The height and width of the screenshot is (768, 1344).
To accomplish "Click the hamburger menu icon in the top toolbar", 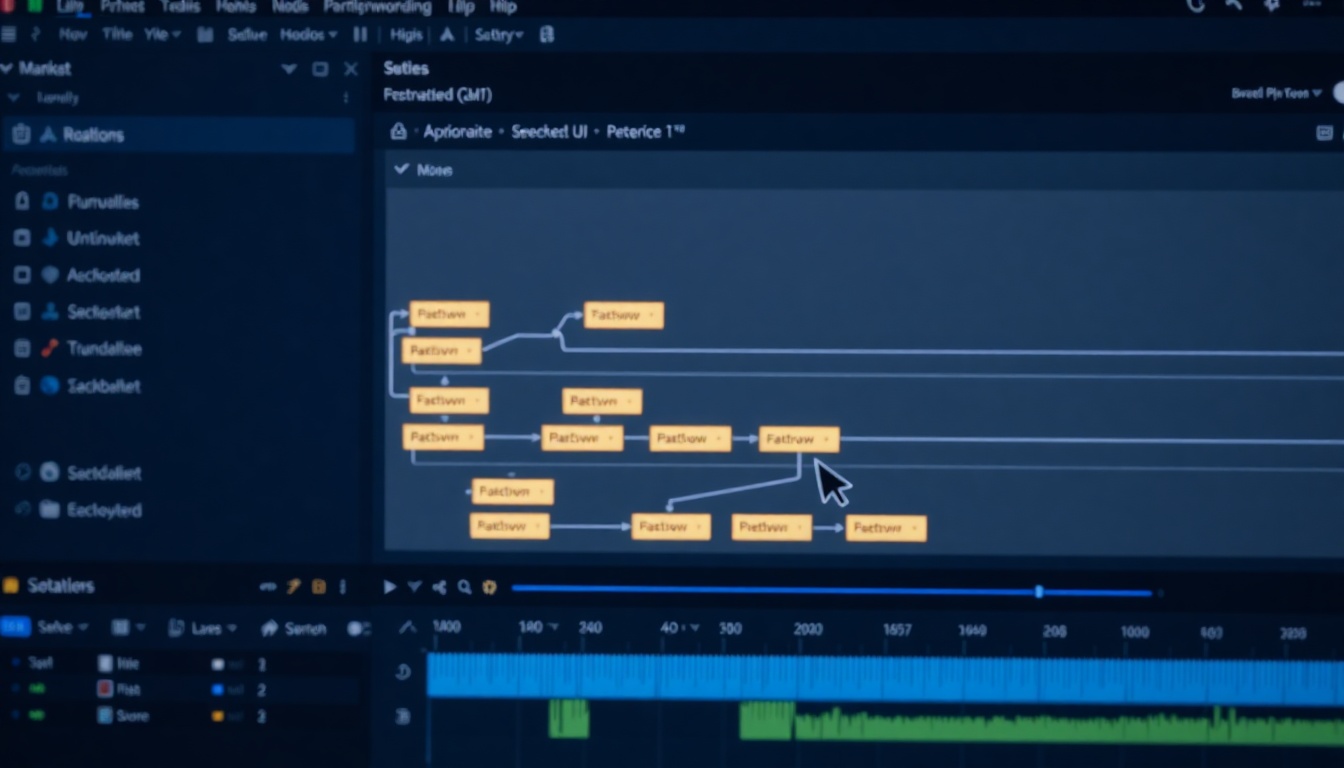I will point(9,35).
